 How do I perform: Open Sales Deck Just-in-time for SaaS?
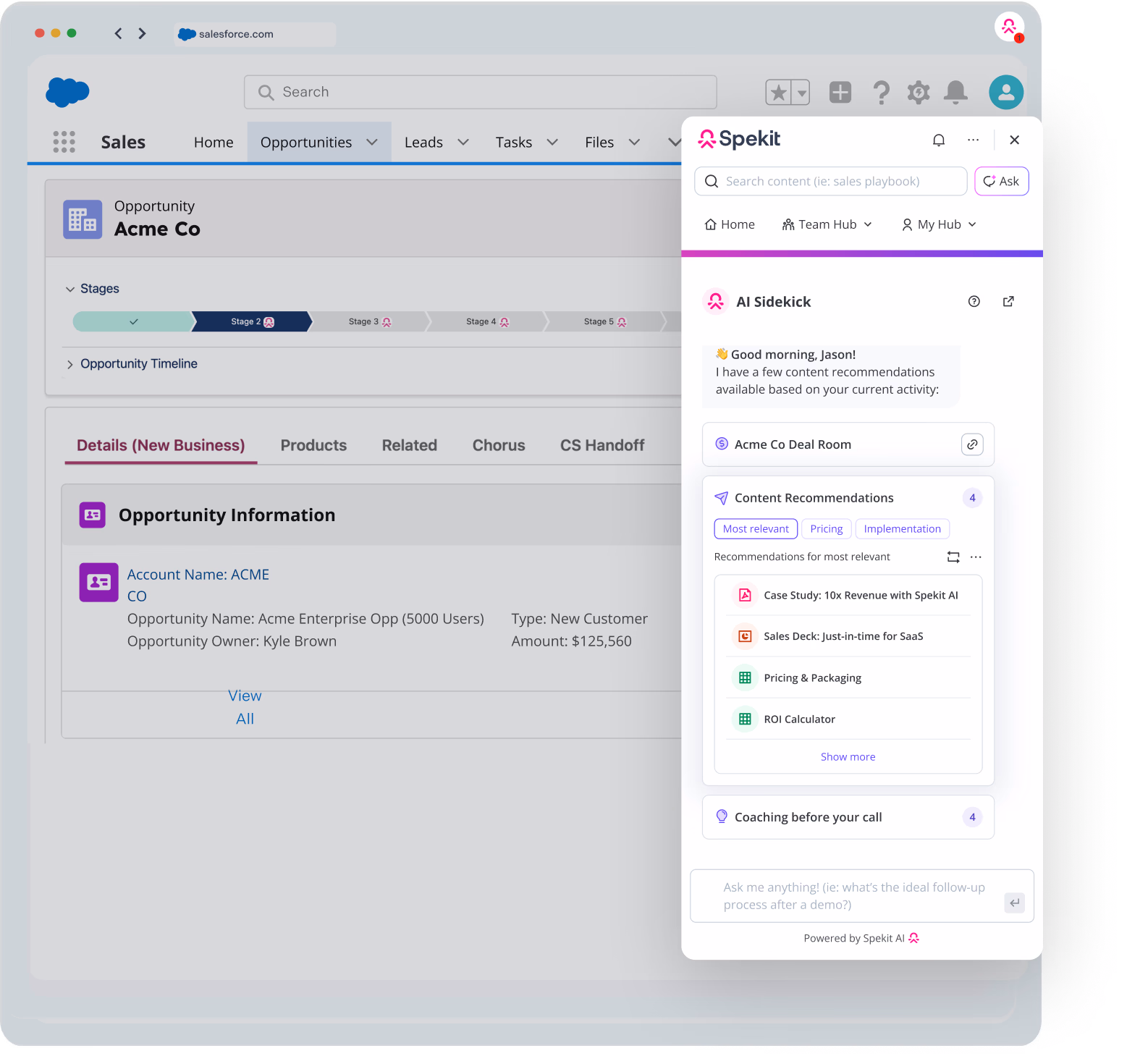(848, 636)
